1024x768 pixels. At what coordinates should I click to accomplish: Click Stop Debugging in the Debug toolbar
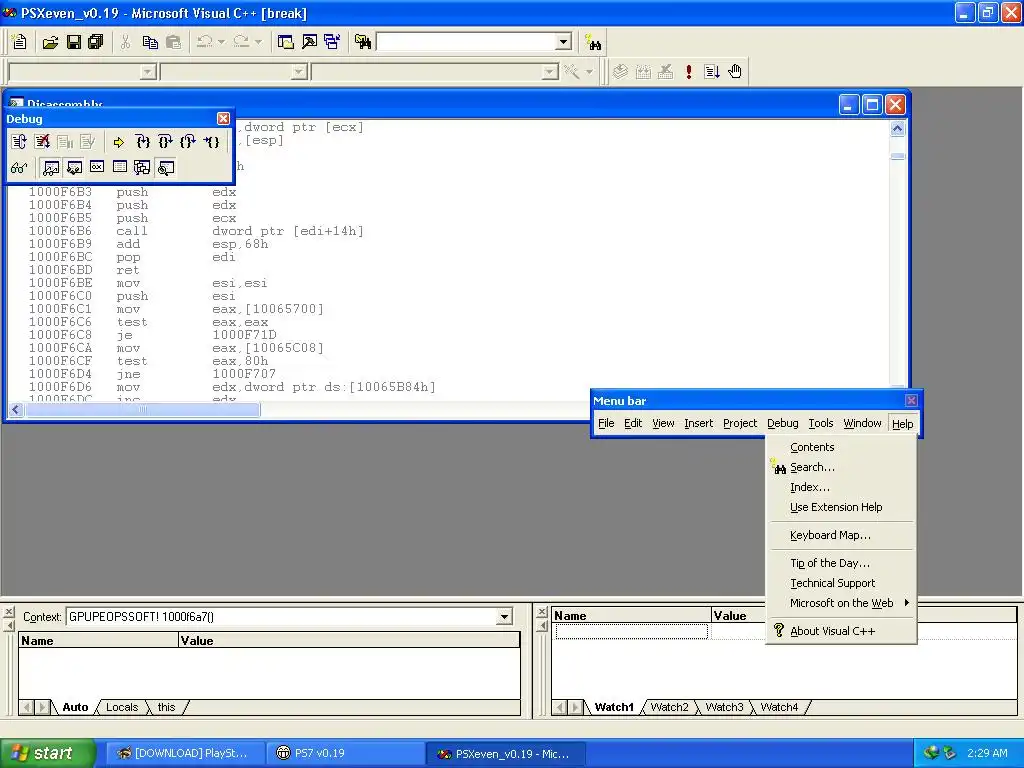[42, 142]
